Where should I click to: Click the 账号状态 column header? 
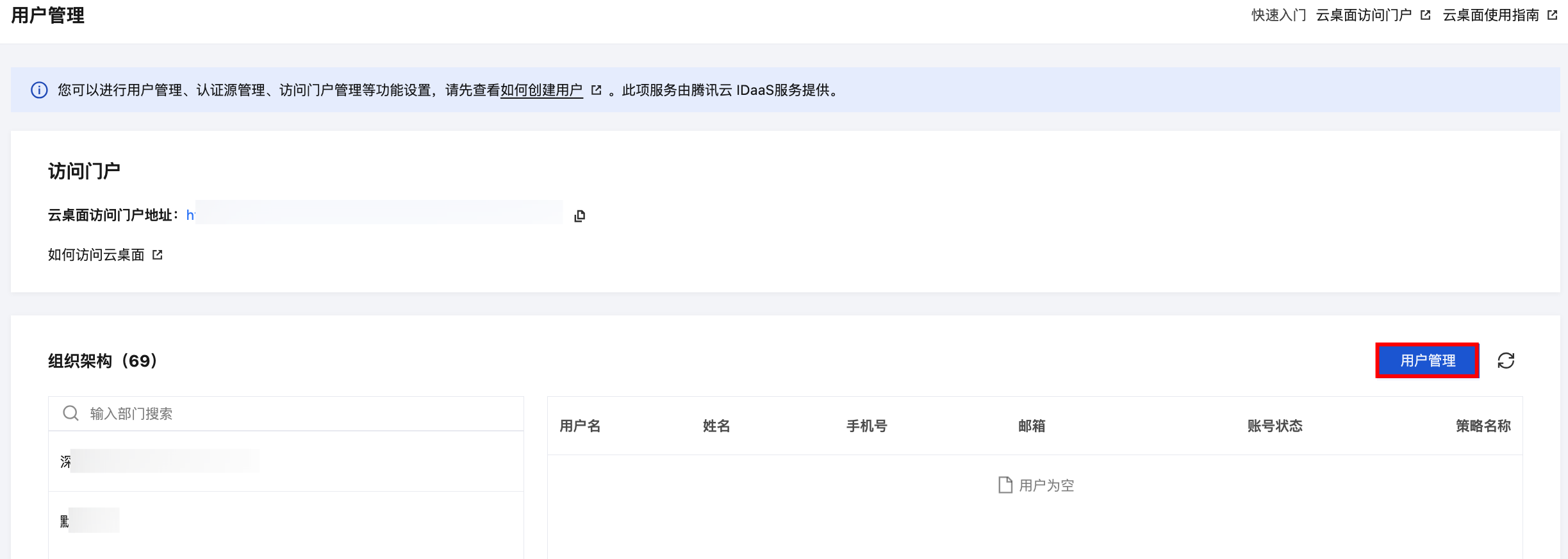coord(1275,426)
